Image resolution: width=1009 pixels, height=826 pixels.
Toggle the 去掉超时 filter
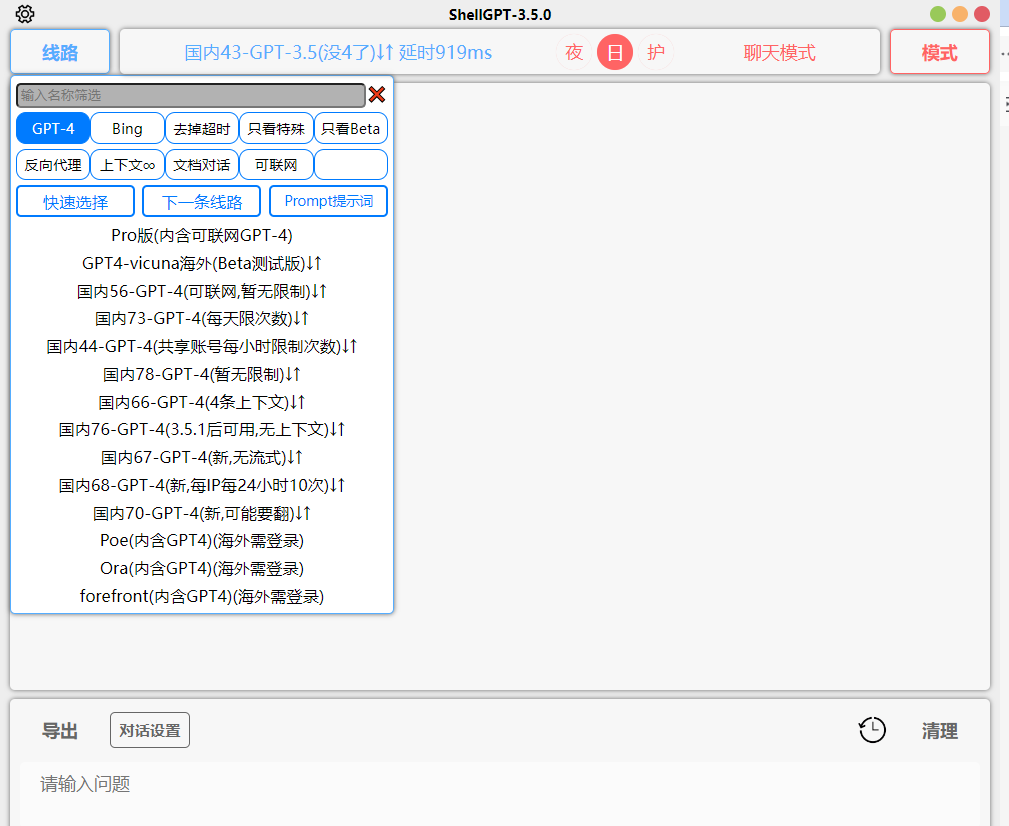point(201,128)
